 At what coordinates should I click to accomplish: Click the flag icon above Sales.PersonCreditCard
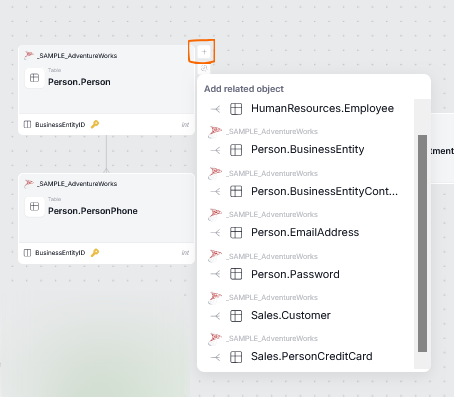click(x=215, y=339)
